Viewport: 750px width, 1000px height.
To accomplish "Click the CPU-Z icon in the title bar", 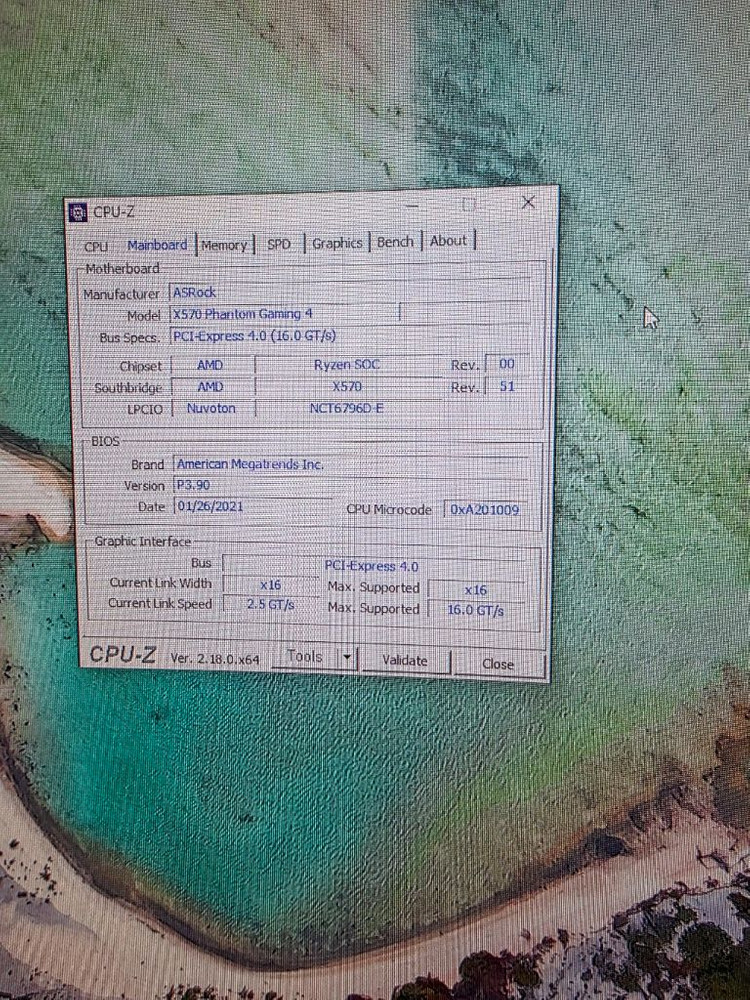I will (x=77, y=211).
